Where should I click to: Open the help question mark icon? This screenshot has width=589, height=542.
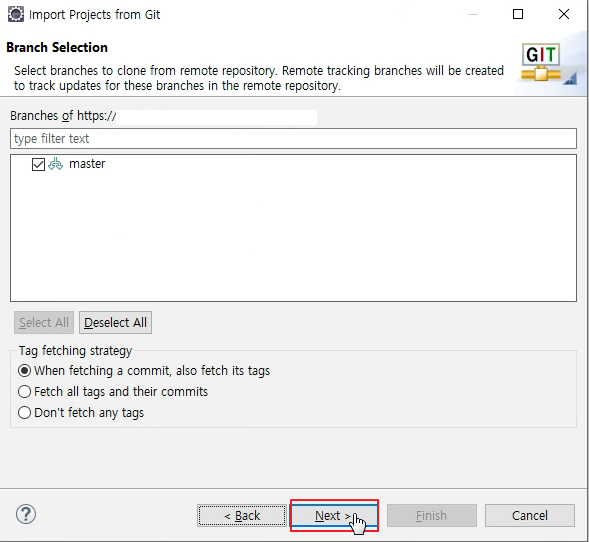26,514
